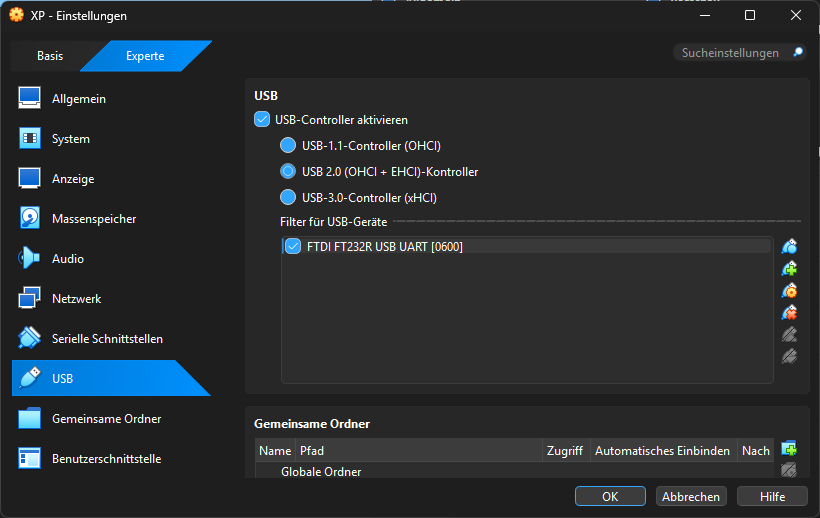Image resolution: width=820 pixels, height=518 pixels.
Task: Open the Audio settings section
Action: point(68,259)
